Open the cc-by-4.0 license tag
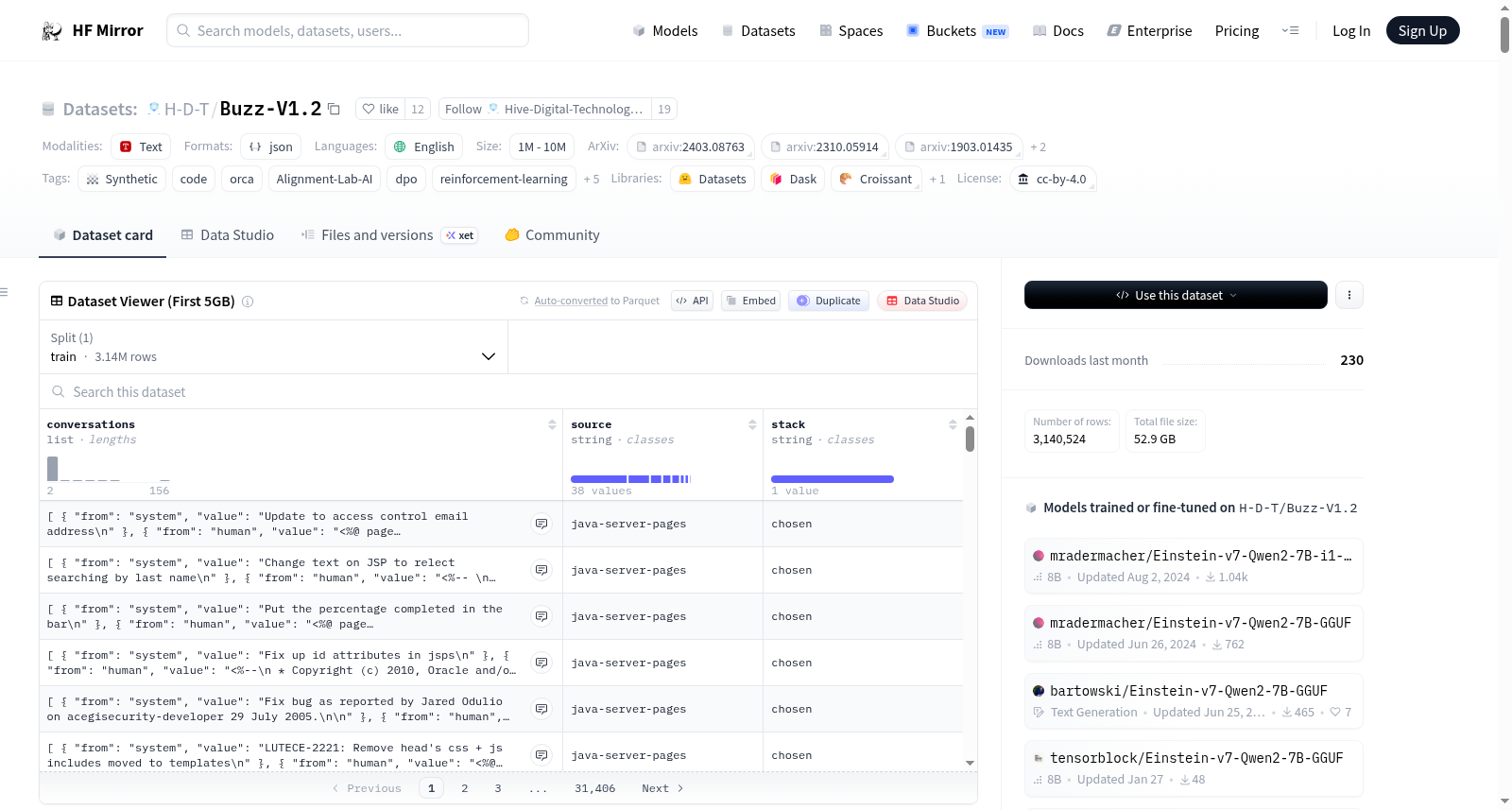Image resolution: width=1512 pixels, height=810 pixels. [x=1053, y=179]
